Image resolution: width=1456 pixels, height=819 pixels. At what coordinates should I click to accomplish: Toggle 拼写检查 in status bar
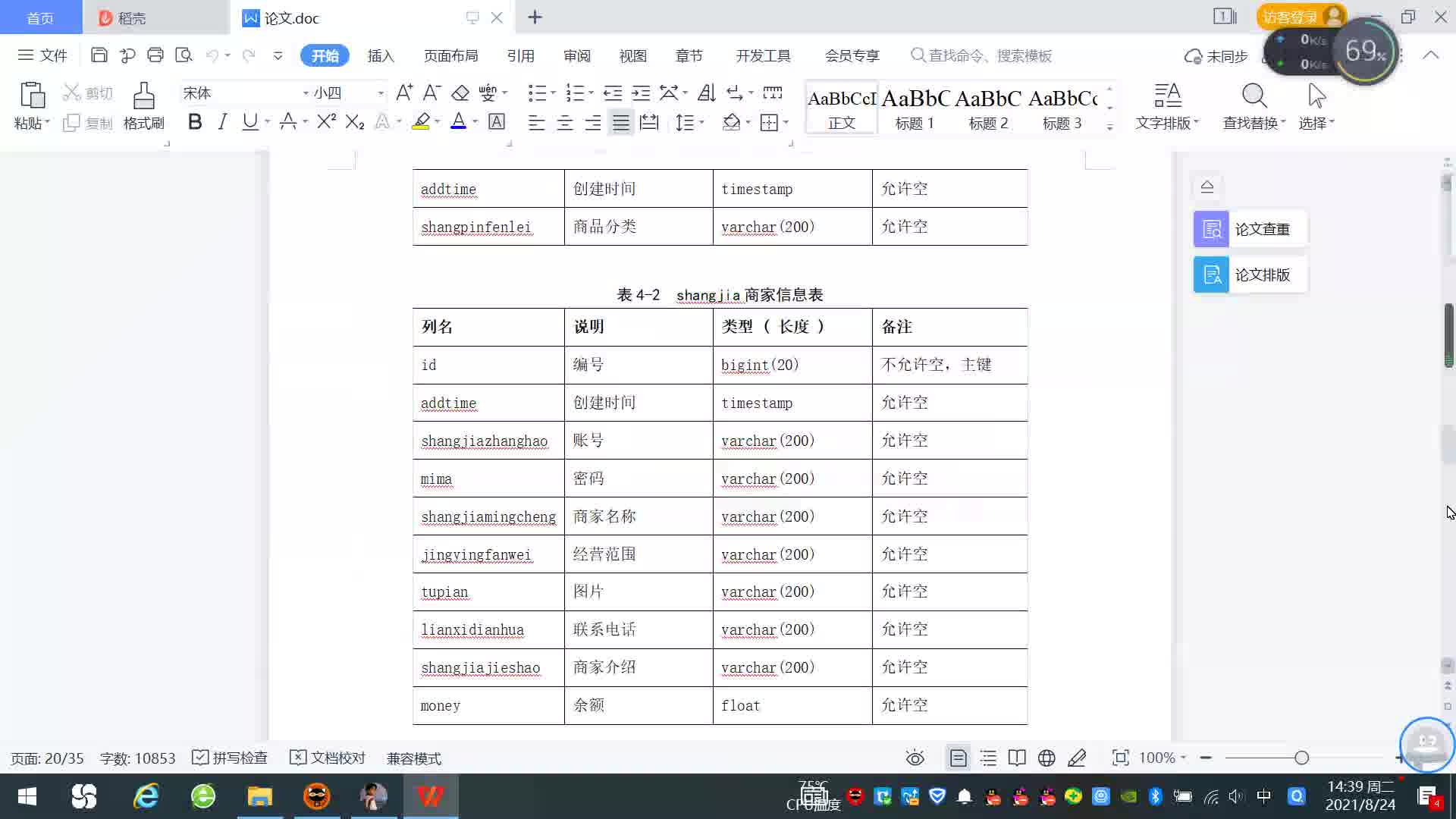click(x=231, y=758)
